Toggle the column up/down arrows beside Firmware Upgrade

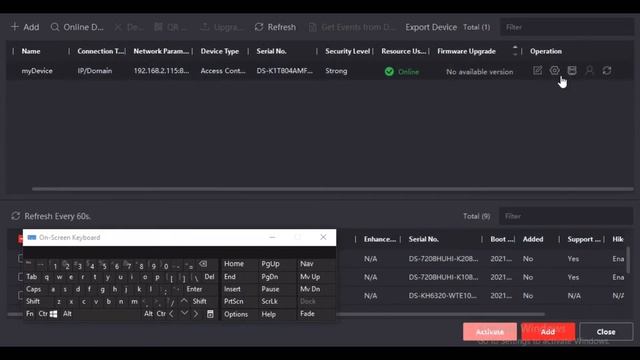coord(515,51)
